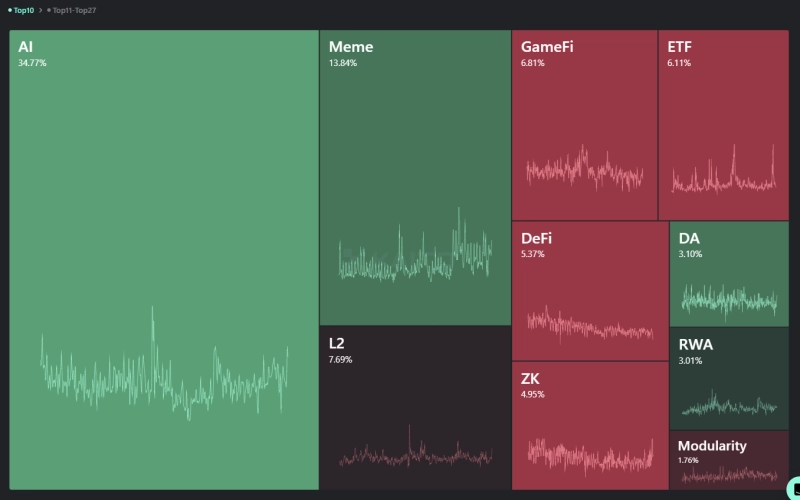Click the GameFi sector label
The image size is (800, 500).
coord(547,47)
